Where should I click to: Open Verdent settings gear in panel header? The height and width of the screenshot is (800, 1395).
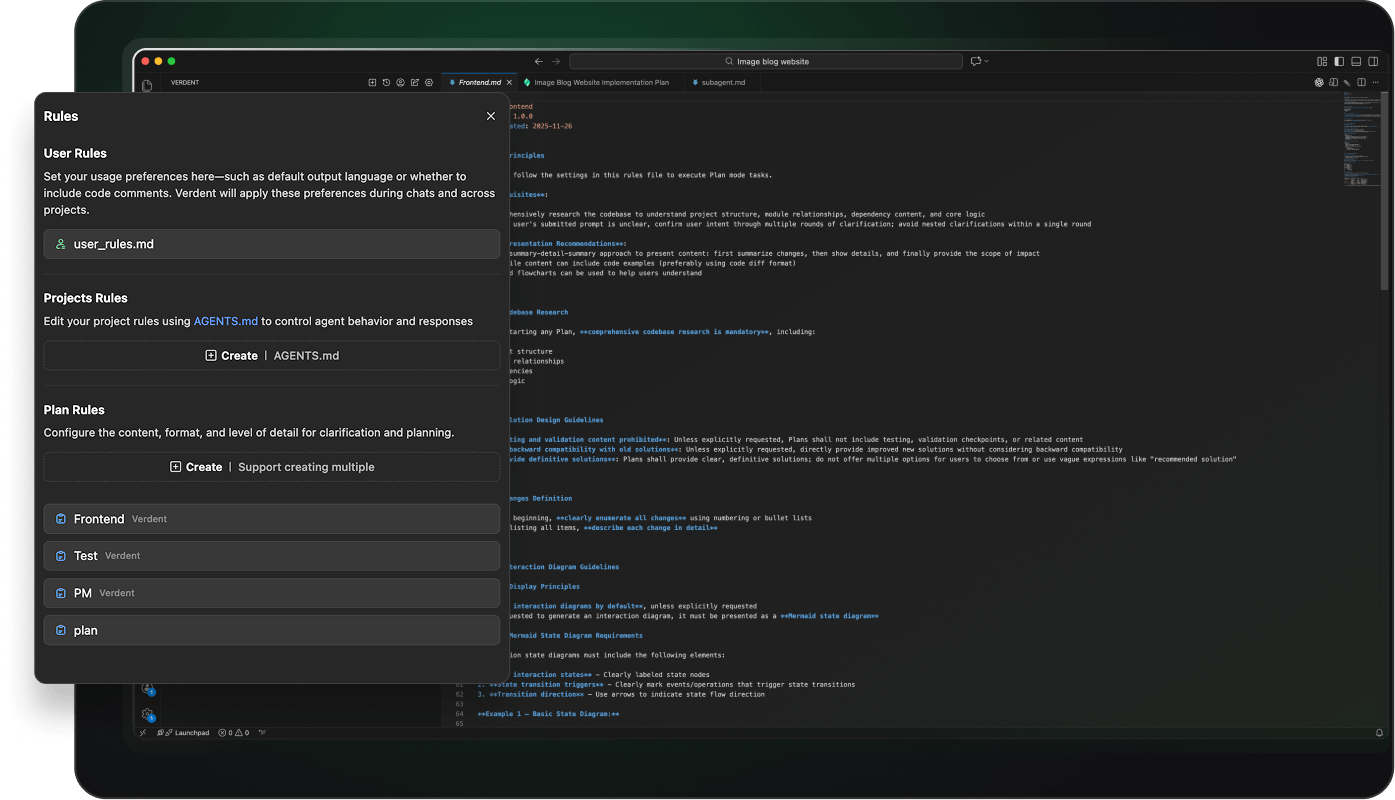(x=428, y=83)
